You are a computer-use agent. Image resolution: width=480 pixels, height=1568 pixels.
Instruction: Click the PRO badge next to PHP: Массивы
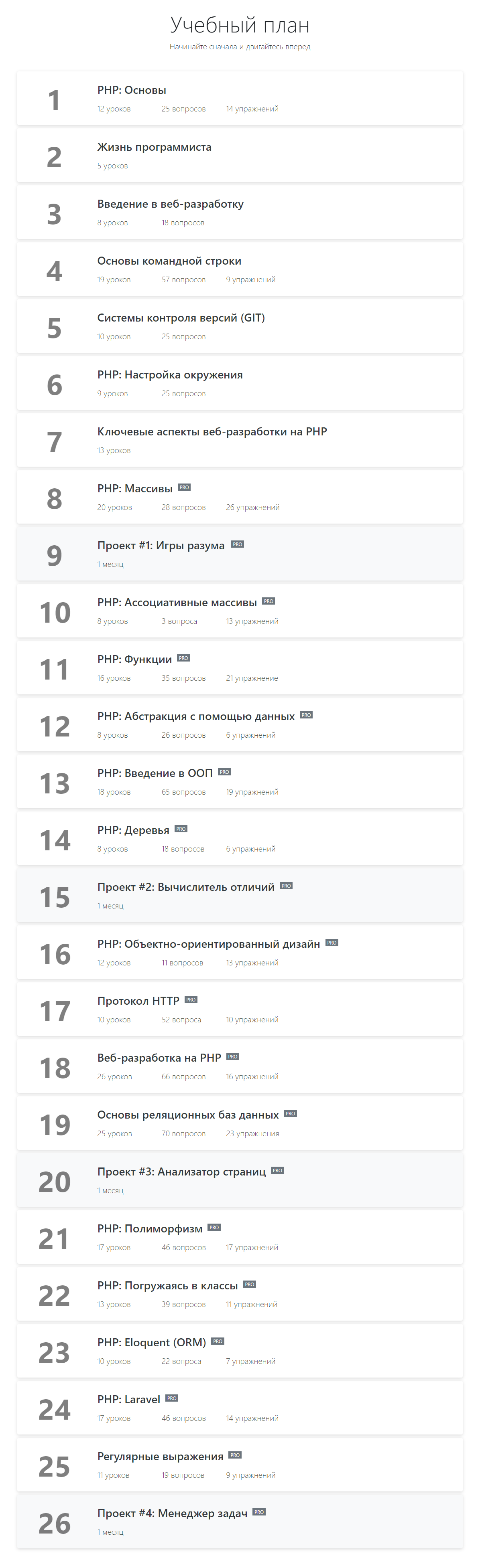pos(184,487)
